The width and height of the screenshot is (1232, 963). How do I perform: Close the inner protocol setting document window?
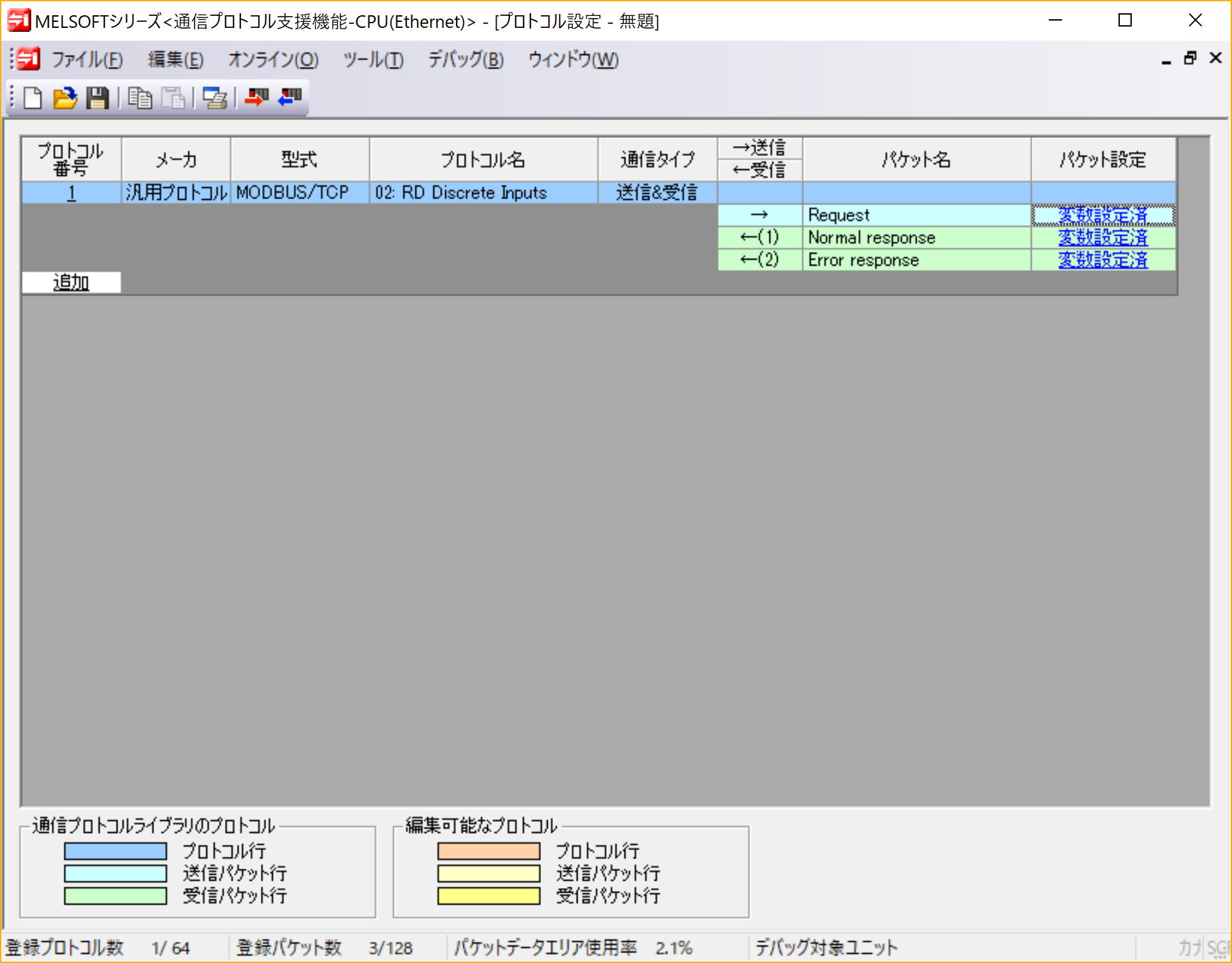coord(1215,58)
